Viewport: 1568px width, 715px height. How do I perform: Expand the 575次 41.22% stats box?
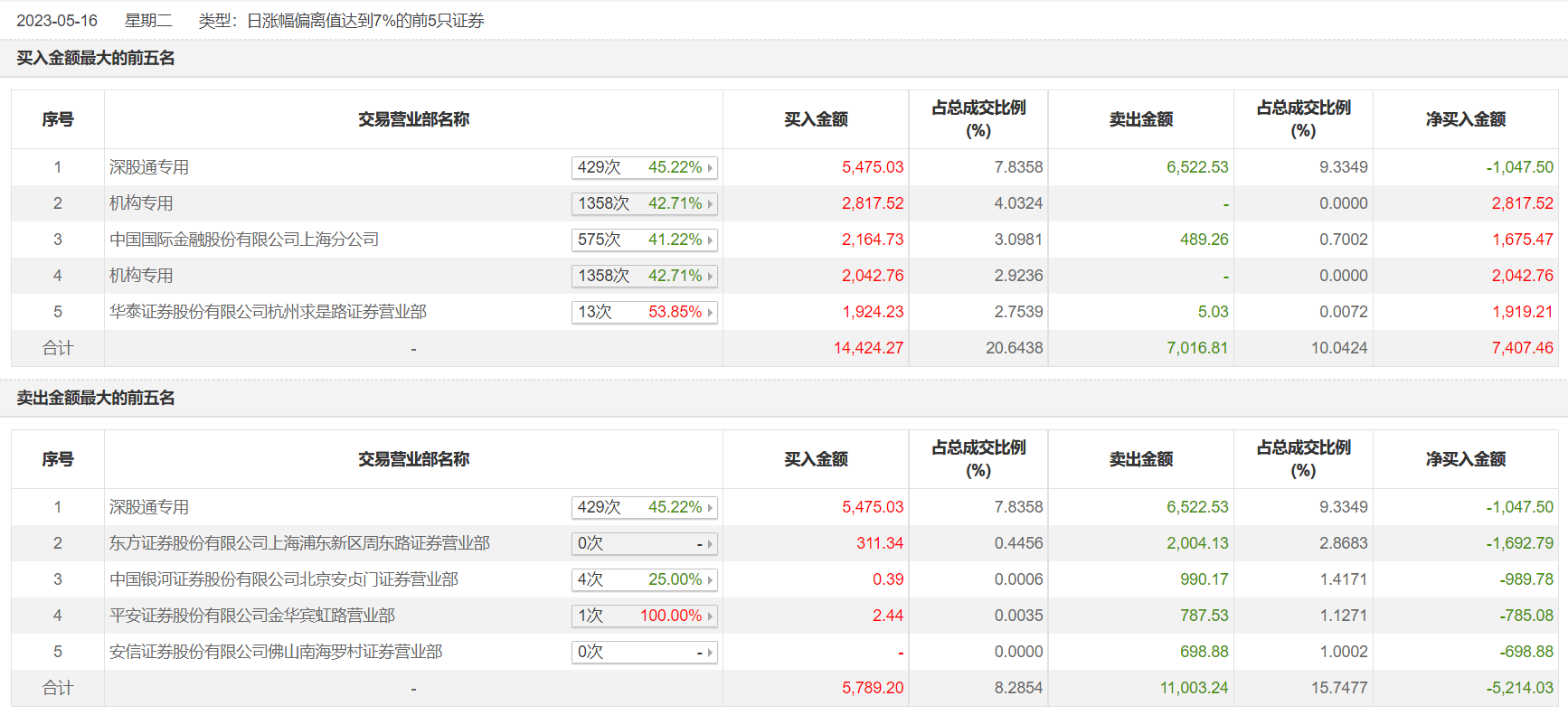click(644, 240)
